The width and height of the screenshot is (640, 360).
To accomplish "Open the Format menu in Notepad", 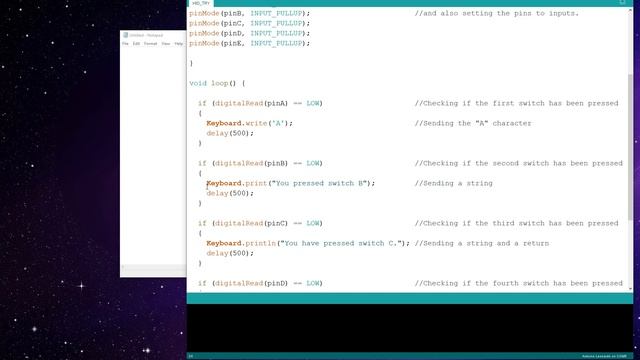I will (150, 44).
